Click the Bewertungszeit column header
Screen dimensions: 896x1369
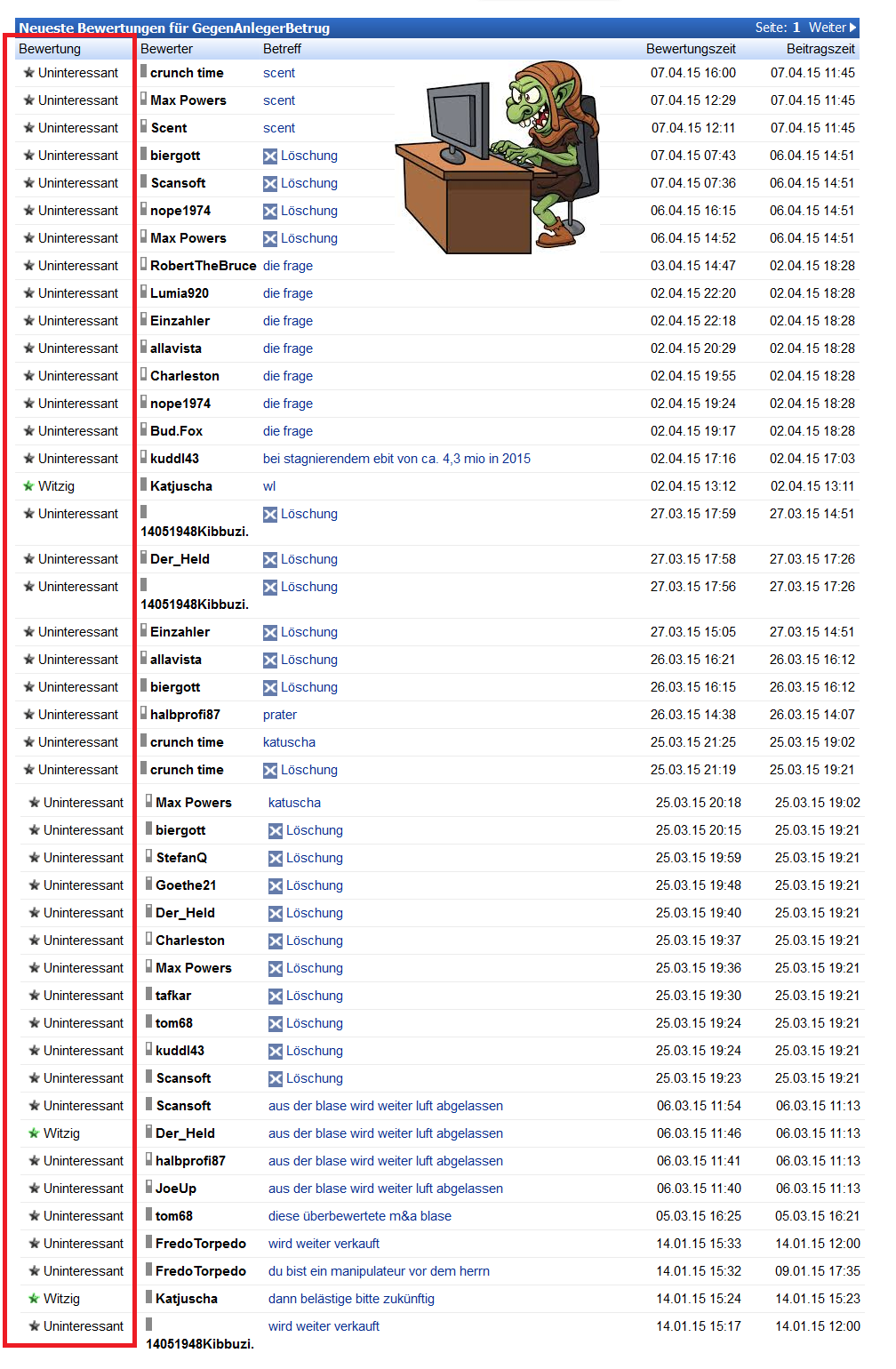pyautogui.click(x=691, y=49)
